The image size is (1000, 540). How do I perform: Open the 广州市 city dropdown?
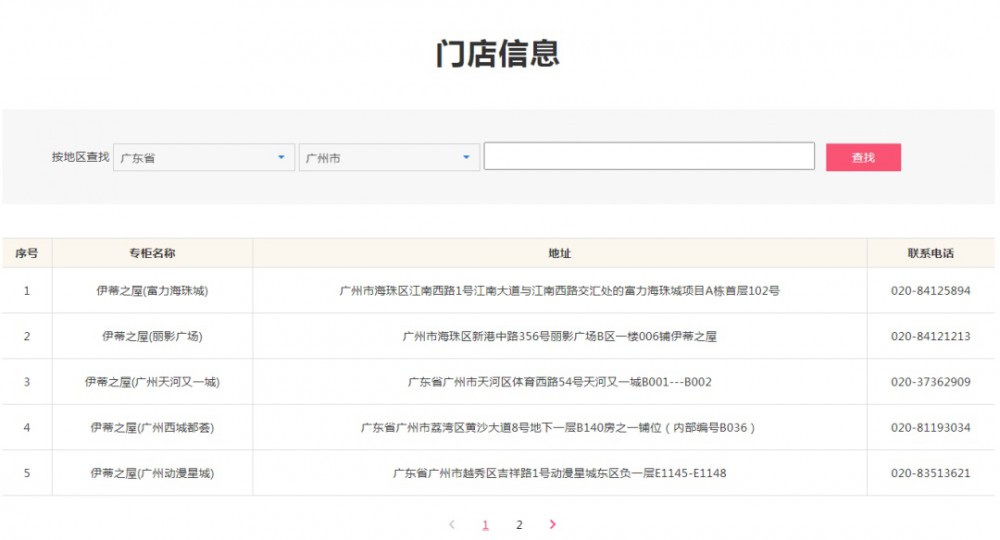(389, 157)
